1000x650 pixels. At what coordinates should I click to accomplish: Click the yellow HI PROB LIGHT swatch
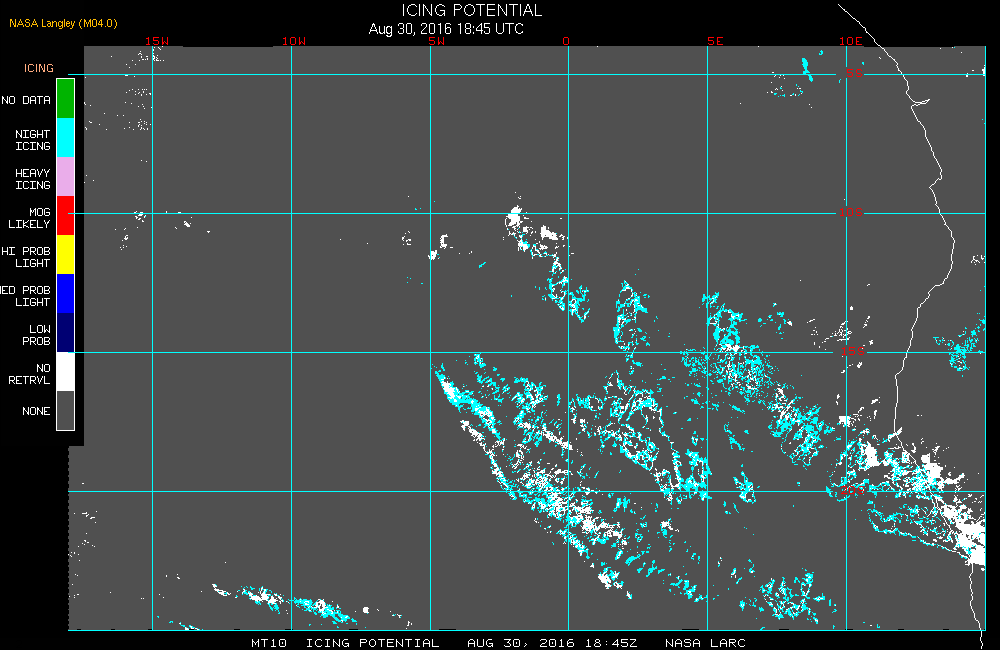click(x=66, y=254)
